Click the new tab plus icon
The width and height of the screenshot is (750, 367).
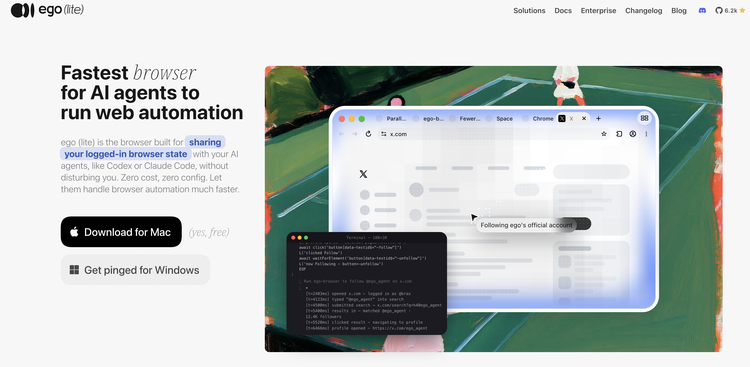pyautogui.click(x=598, y=118)
